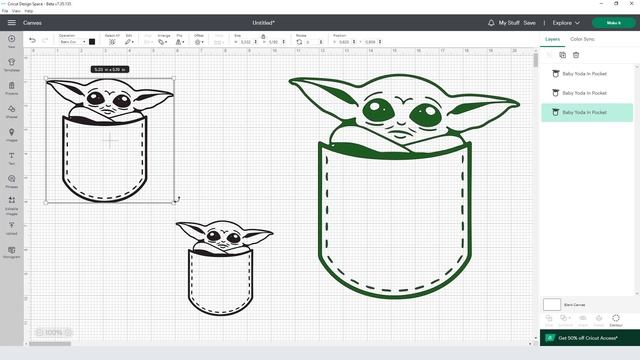Select the first Baby Yoda In Pocket layer
Image resolution: width=640 pixels, height=360 pixels.
click(587, 74)
